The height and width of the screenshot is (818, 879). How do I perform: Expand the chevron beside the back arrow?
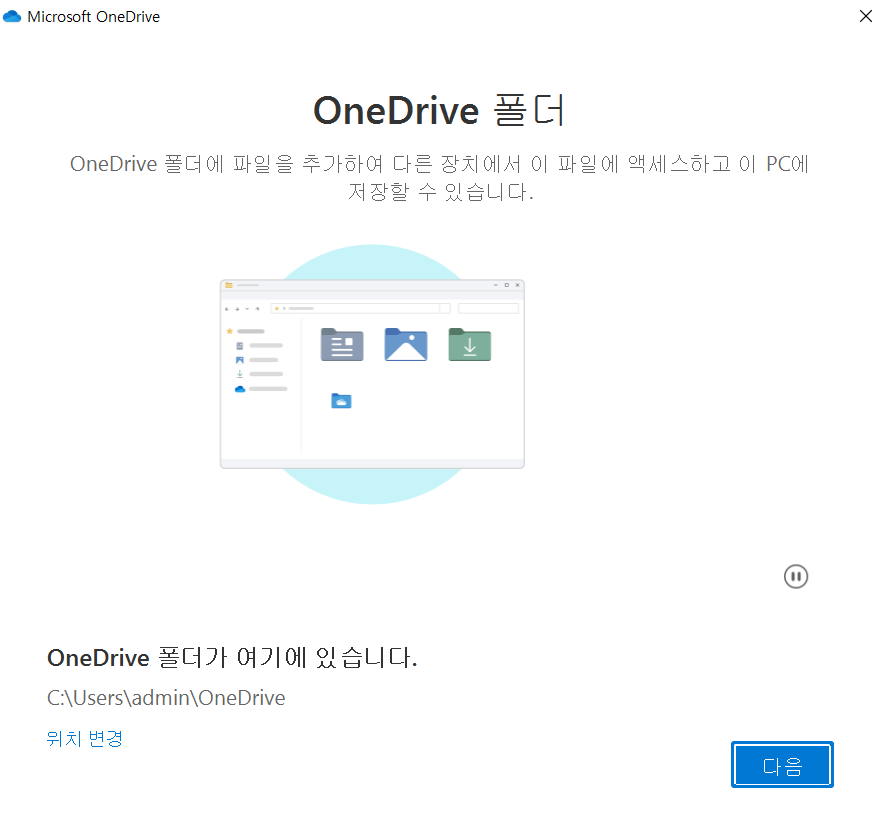(247, 308)
